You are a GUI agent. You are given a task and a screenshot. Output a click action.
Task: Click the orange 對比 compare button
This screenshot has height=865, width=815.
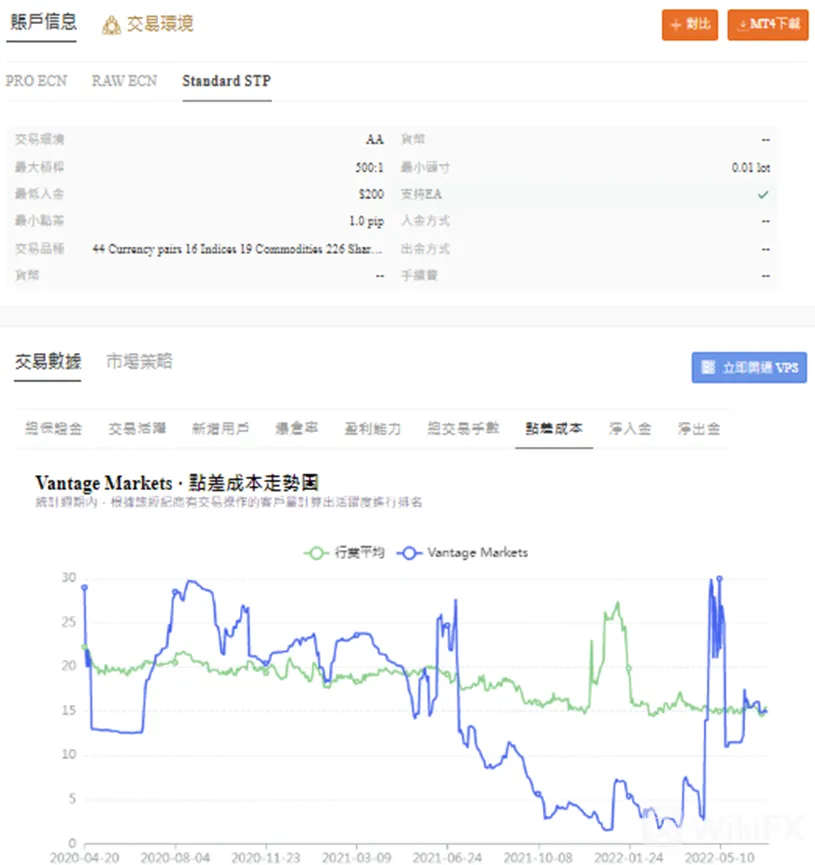click(690, 24)
